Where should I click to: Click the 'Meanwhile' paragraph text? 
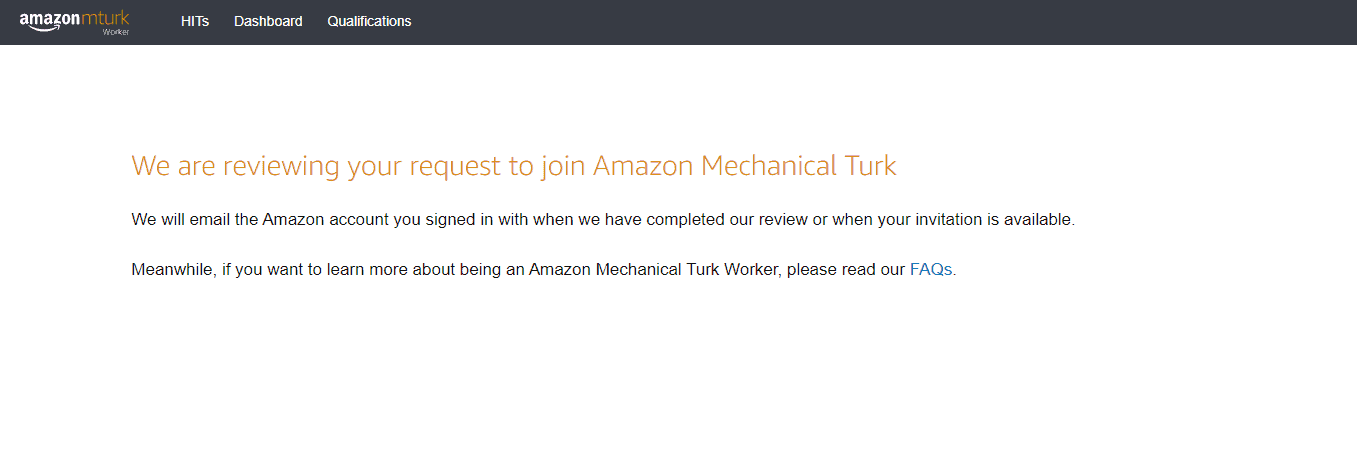point(545,270)
